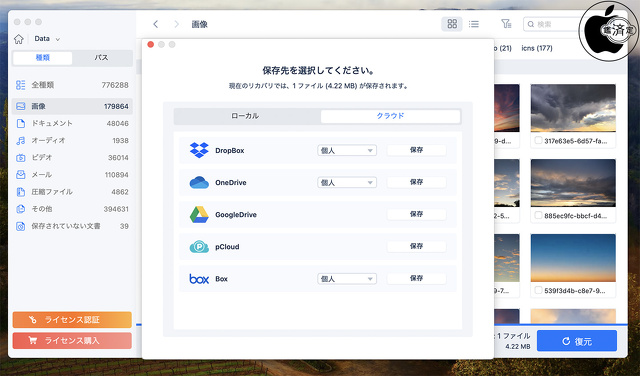Click the オーディオ music note icon
The height and width of the screenshot is (376, 640).
pyautogui.click(x=20, y=140)
